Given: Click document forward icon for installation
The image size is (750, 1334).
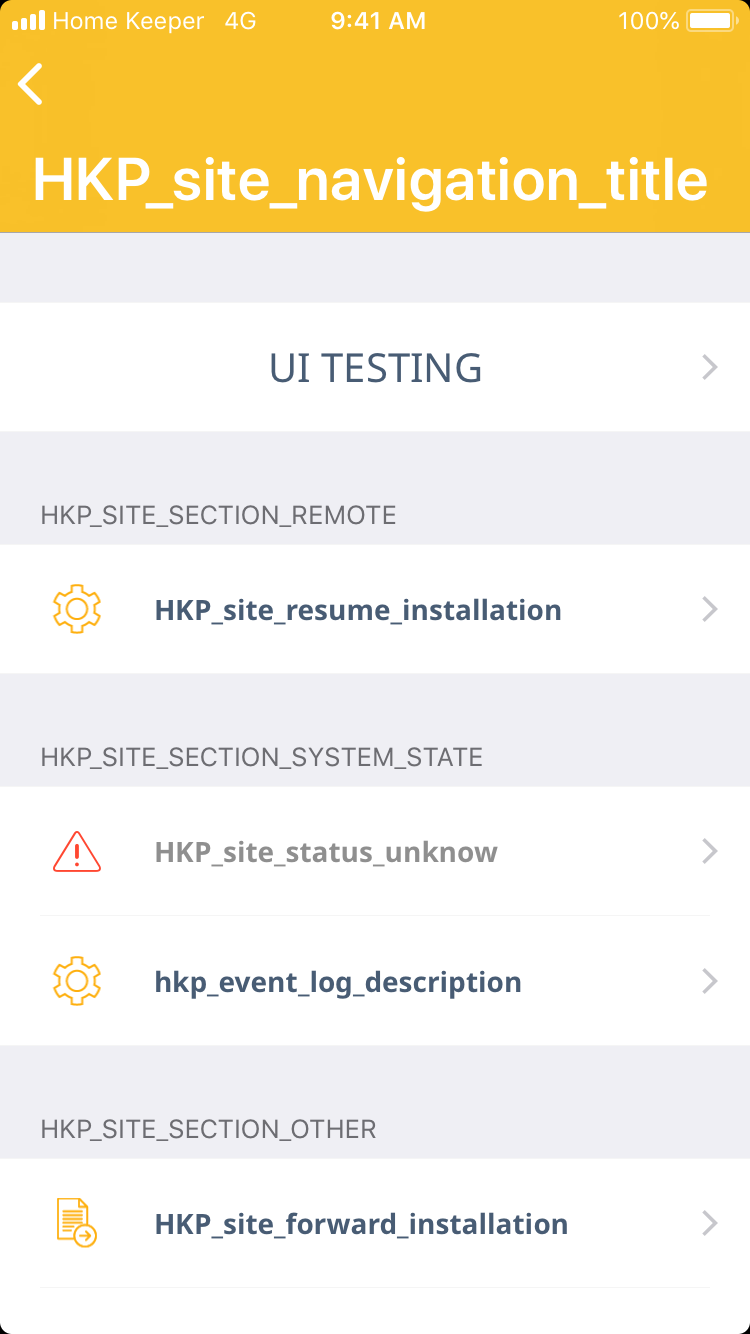Looking at the screenshot, I should pos(77,1224).
